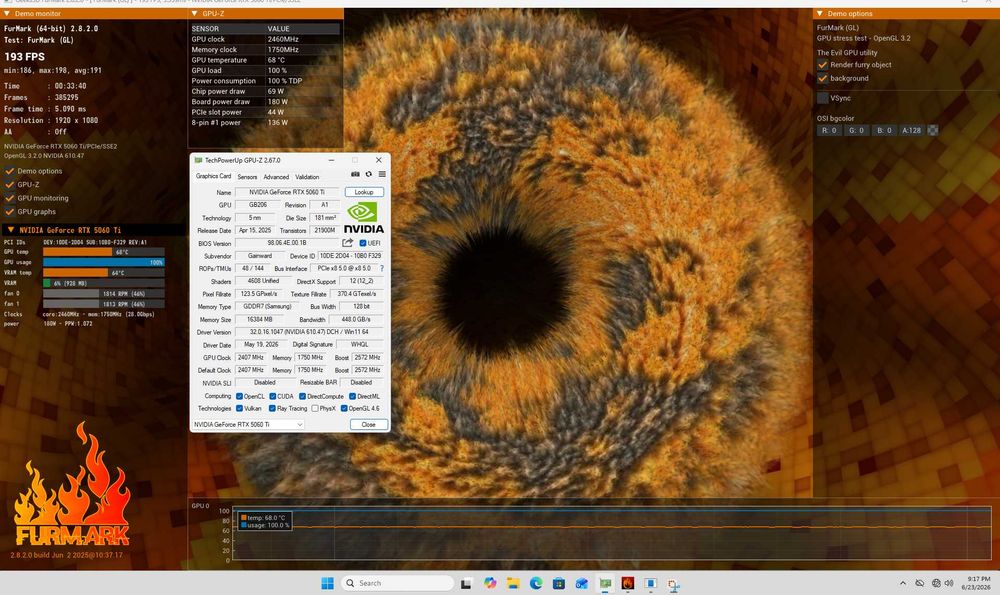Click the GPU-Z refresh icon

coord(369,174)
